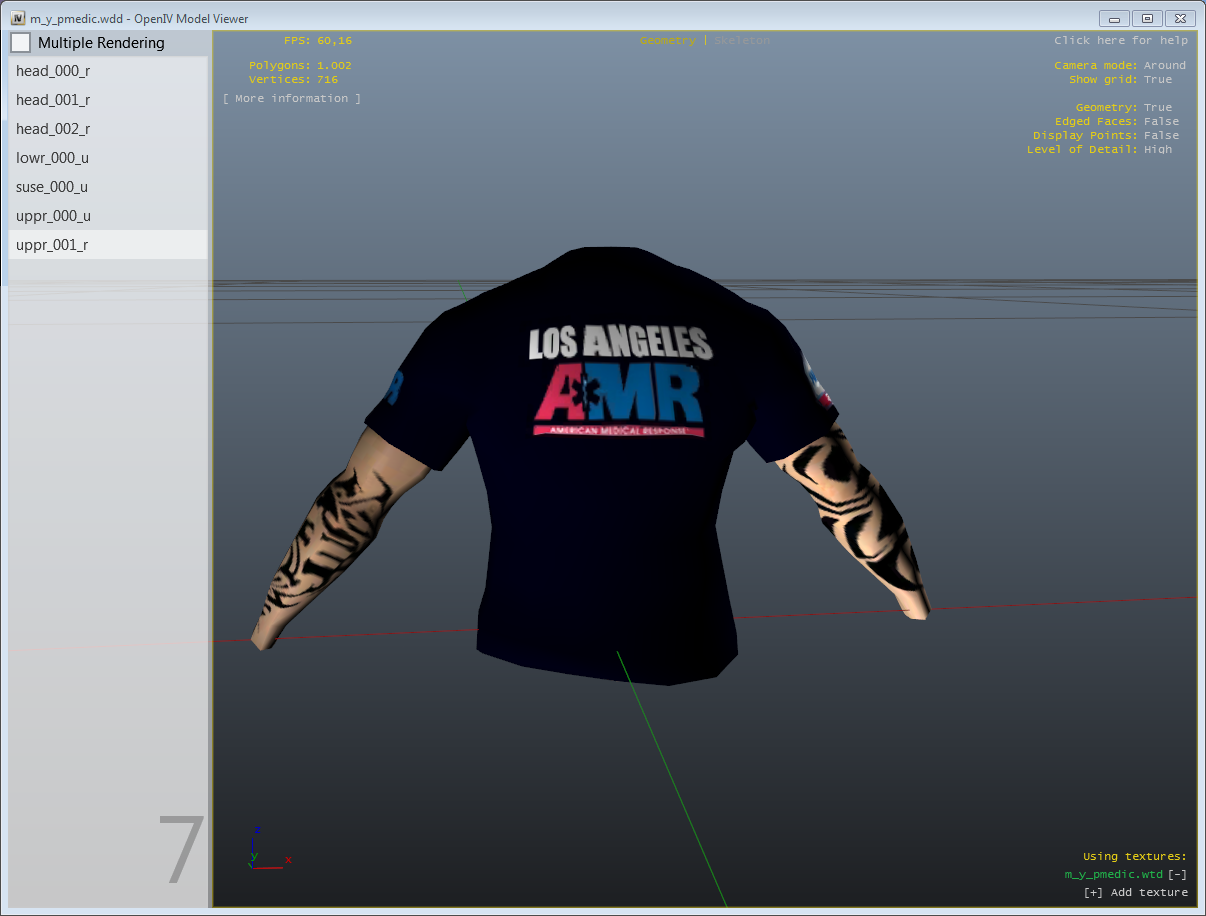The height and width of the screenshot is (916, 1206).
Task: Change Level of Detail from High
Action: [x=1157, y=150]
